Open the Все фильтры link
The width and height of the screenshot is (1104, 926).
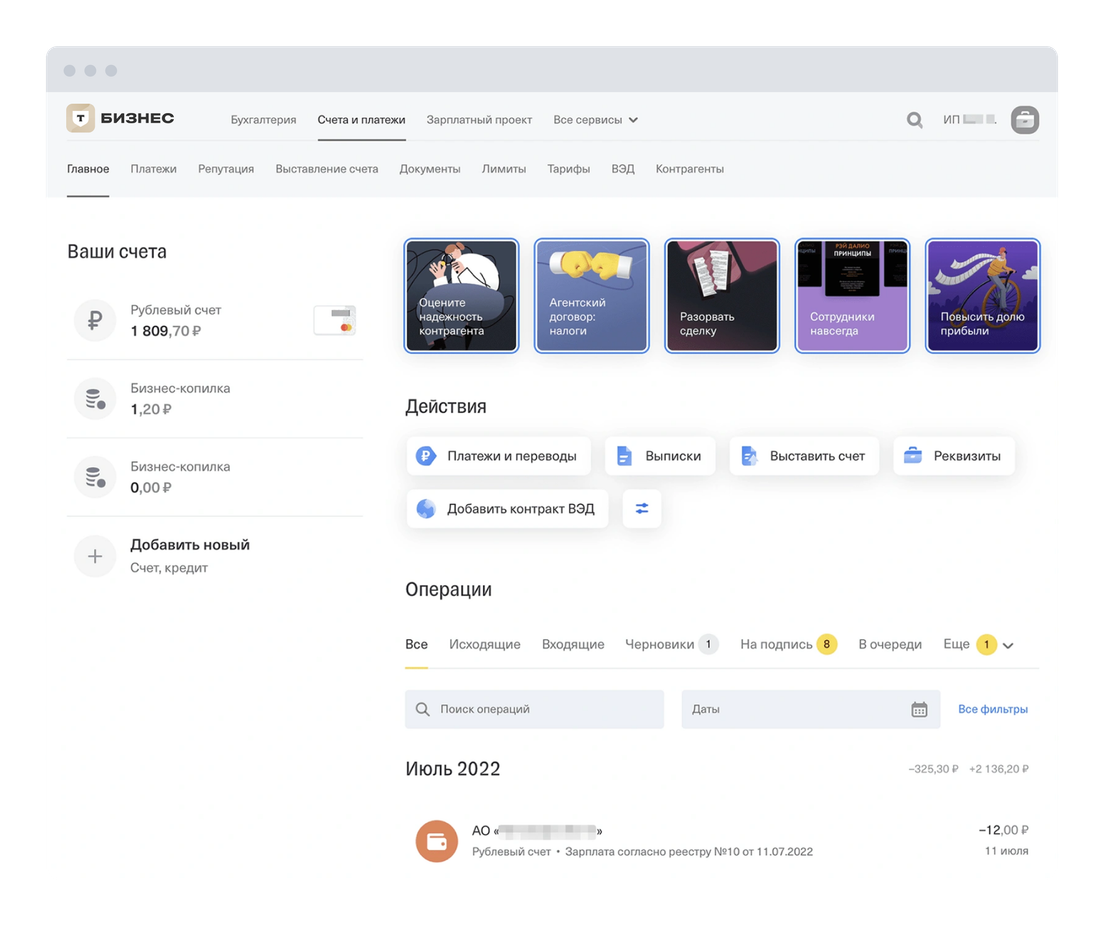(x=992, y=709)
